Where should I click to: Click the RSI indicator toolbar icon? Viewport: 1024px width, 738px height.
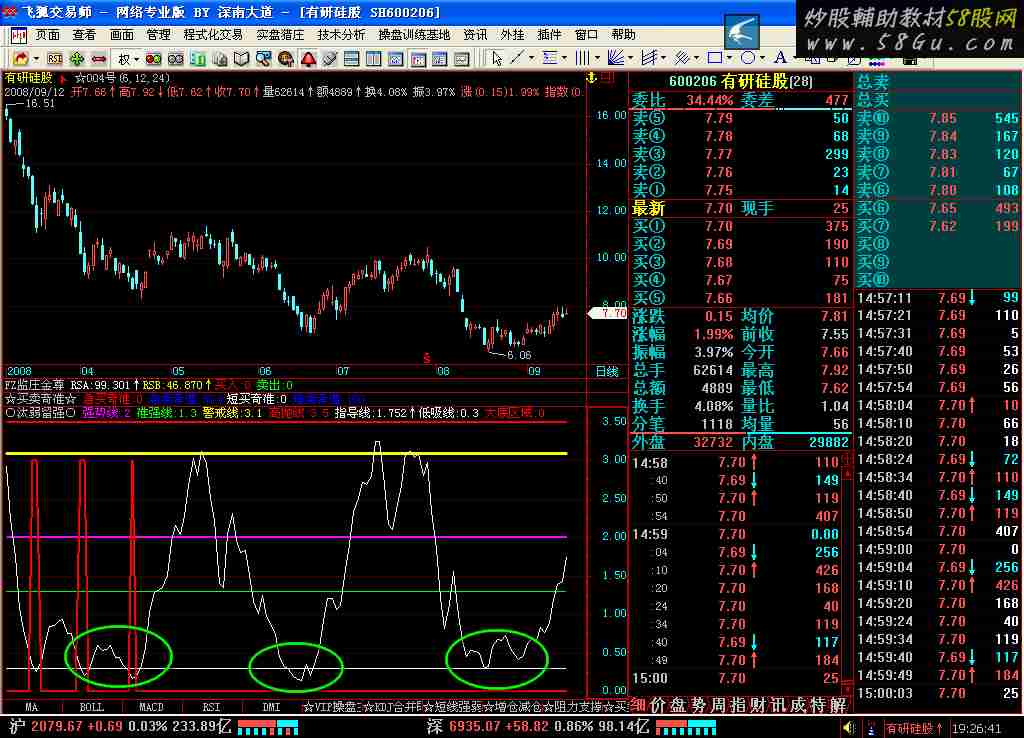pos(55,59)
